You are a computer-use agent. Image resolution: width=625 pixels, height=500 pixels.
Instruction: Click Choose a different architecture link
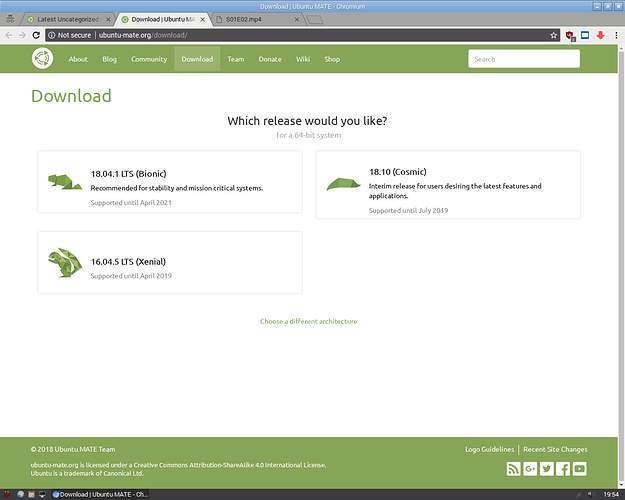pyautogui.click(x=309, y=321)
